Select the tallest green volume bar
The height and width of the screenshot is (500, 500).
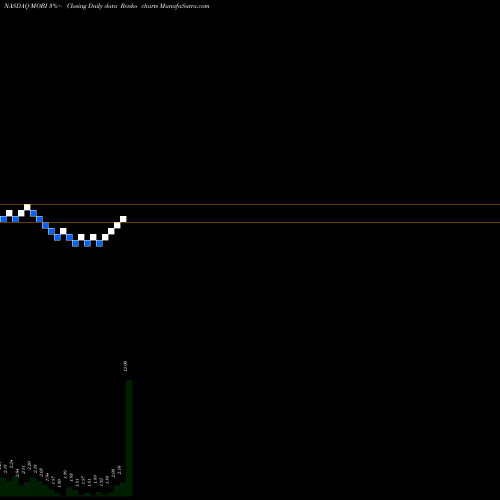click(x=129, y=438)
